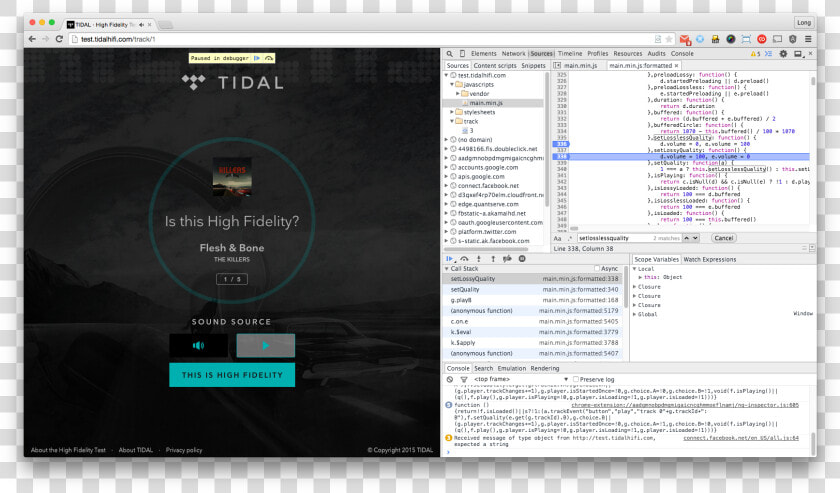Jump to the previous search match

686,238
